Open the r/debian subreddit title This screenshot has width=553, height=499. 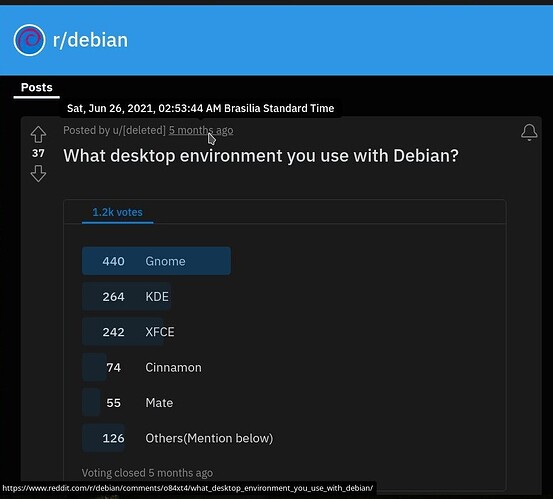[90, 40]
